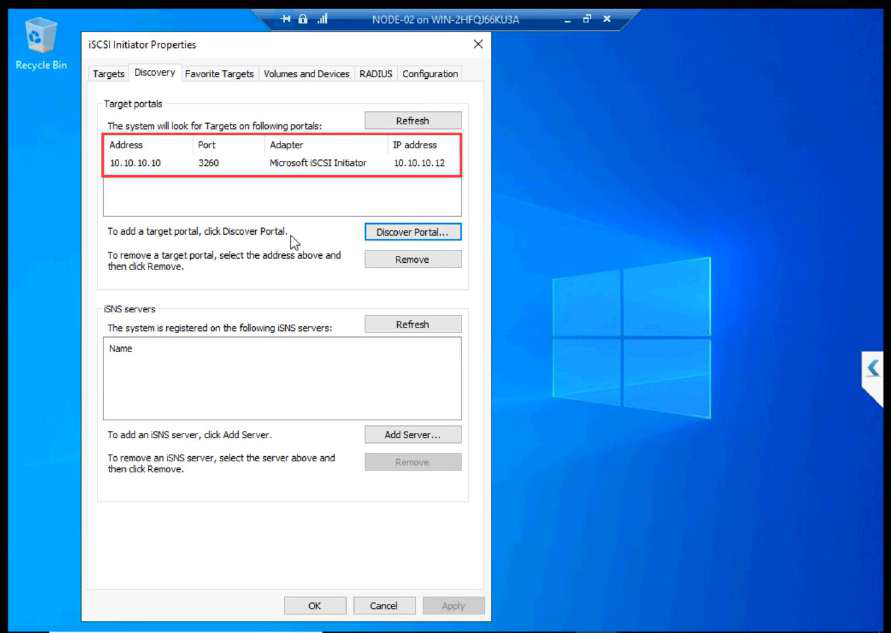The image size is (891, 633).
Task: Open the Volumes and Devices tab
Action: click(x=306, y=74)
